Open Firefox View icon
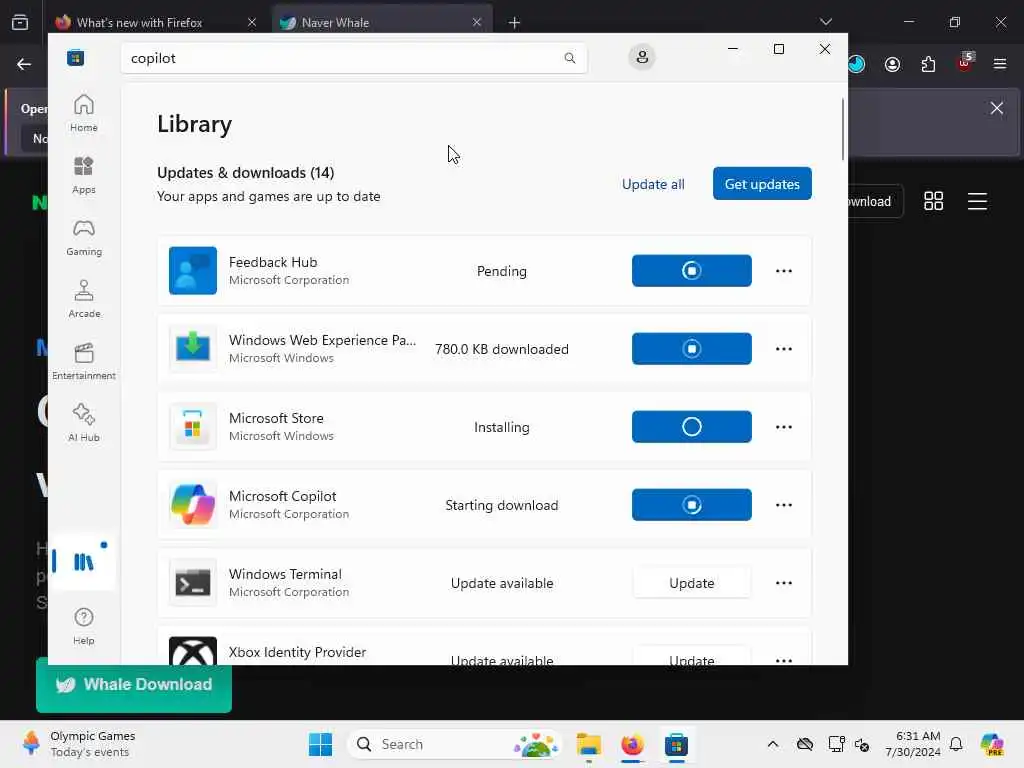 click(x=20, y=22)
